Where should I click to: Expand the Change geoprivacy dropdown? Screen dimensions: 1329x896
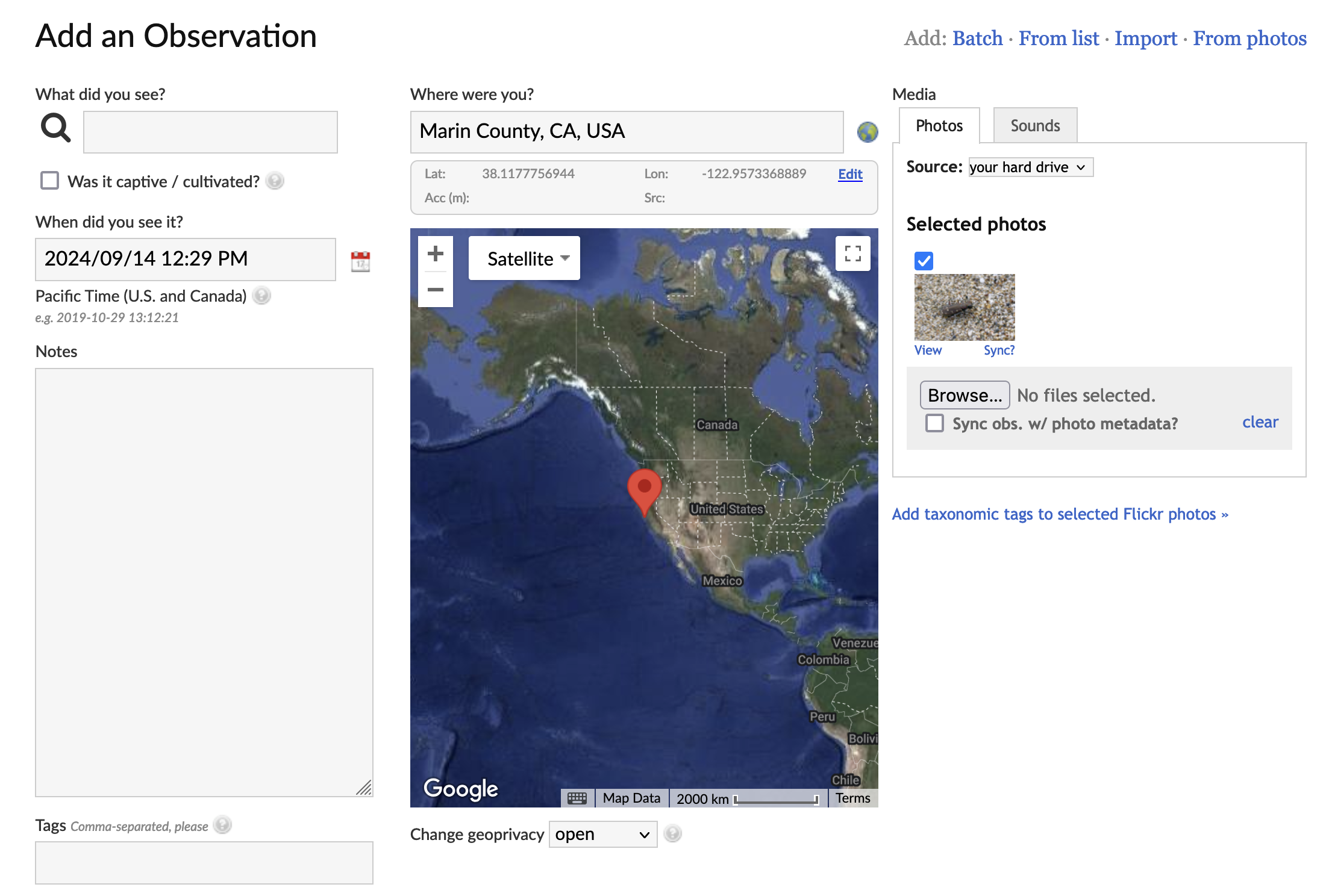coord(602,835)
